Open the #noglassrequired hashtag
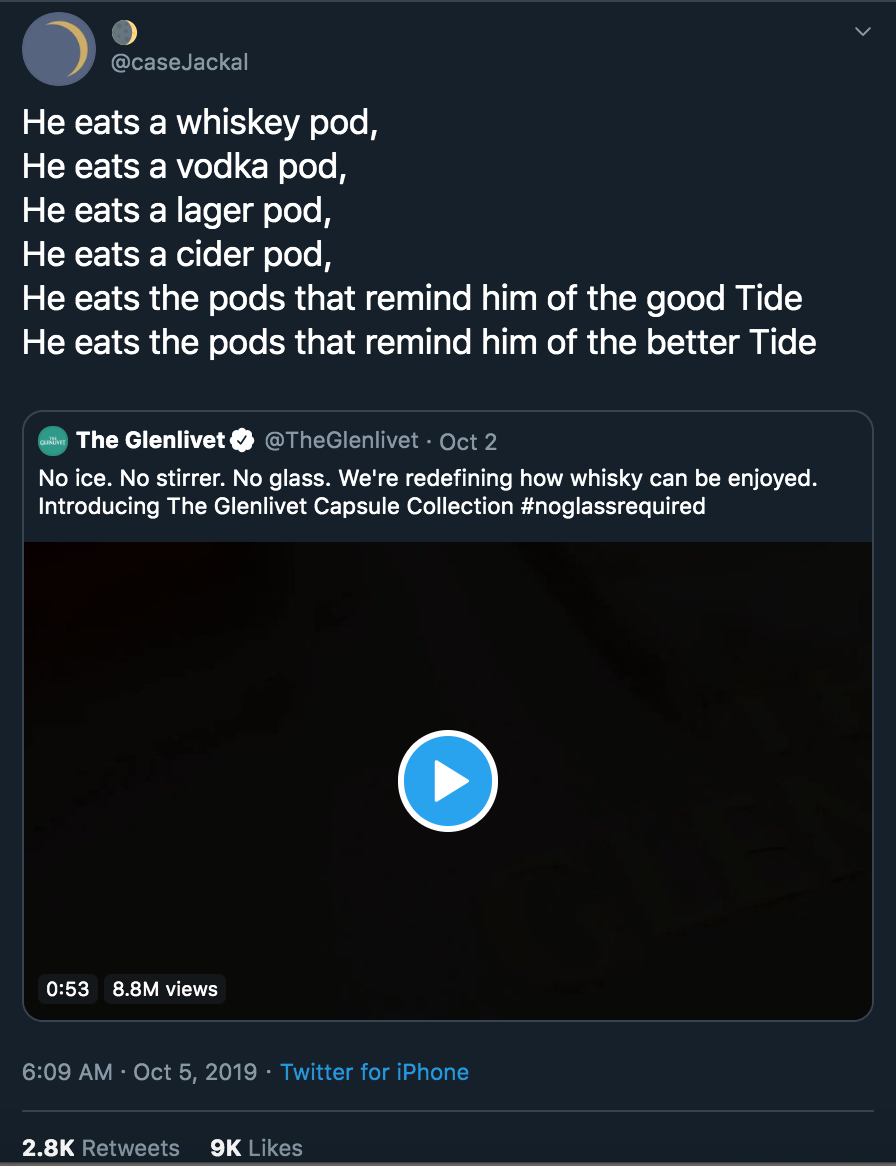The image size is (896, 1166). click(612, 506)
